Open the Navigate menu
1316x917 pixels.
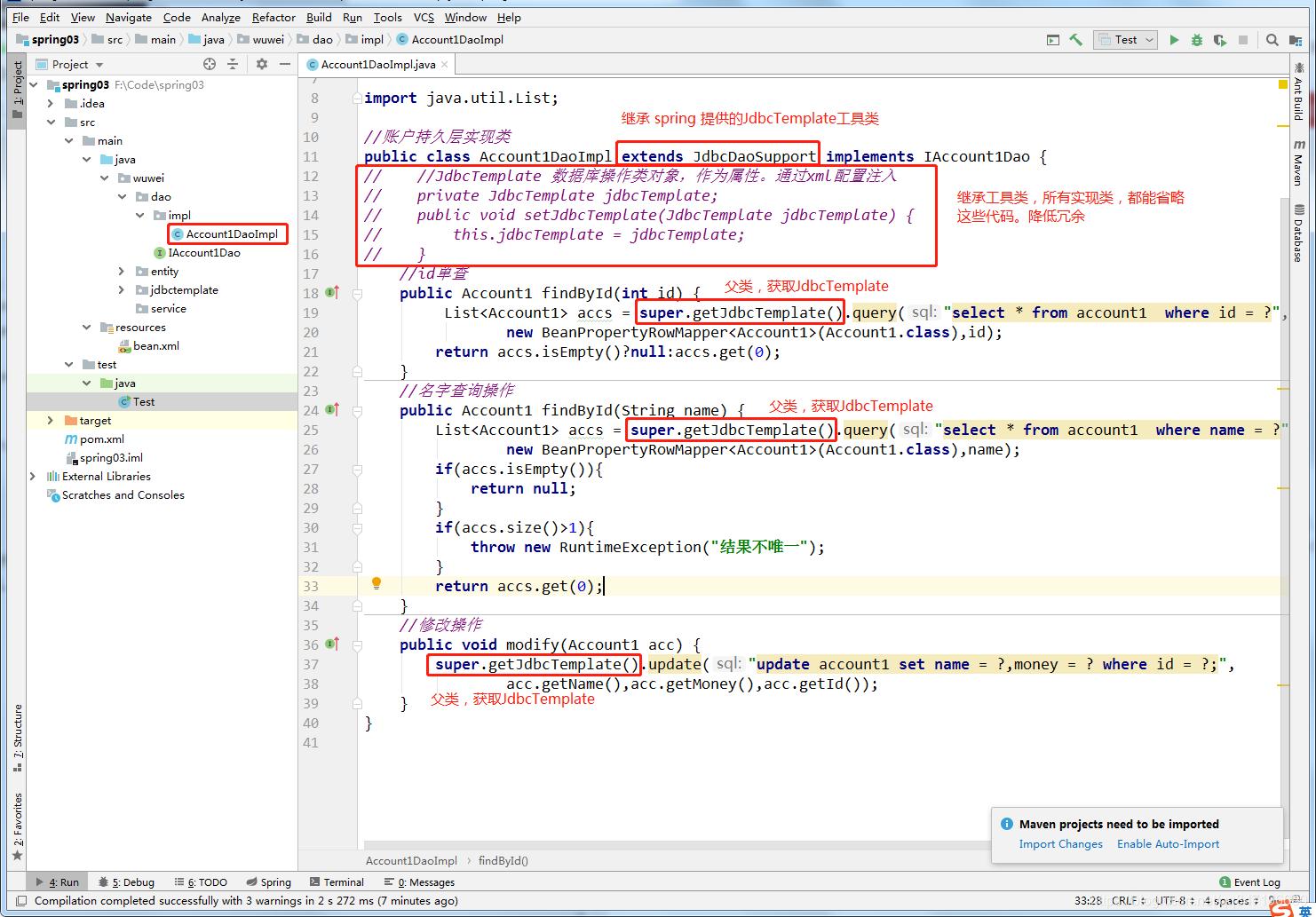[x=129, y=17]
